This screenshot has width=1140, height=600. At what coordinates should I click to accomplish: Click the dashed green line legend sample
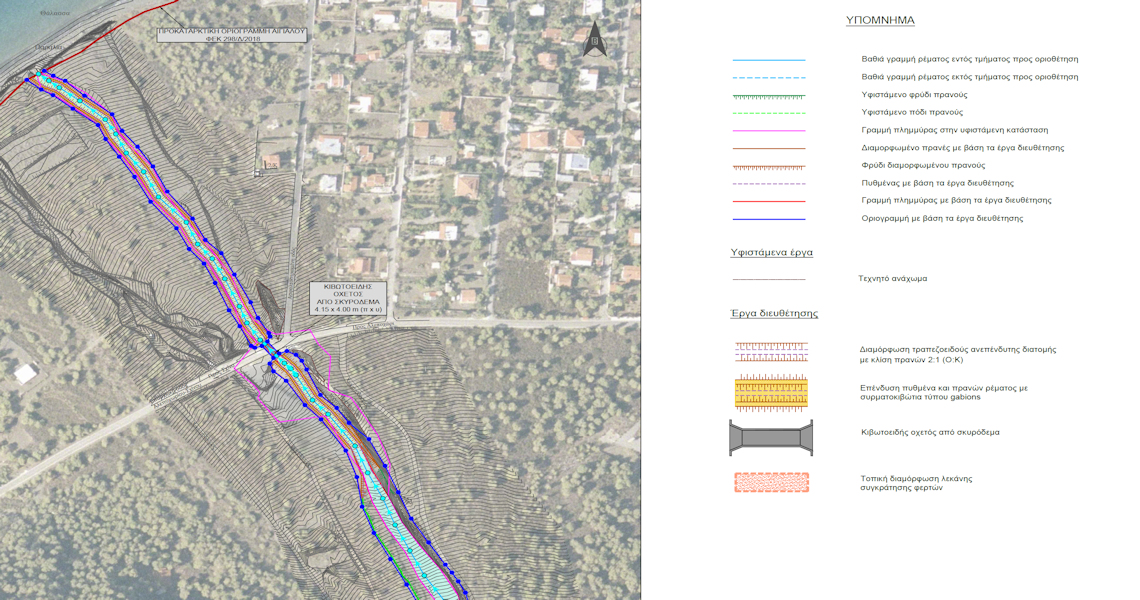pos(769,113)
